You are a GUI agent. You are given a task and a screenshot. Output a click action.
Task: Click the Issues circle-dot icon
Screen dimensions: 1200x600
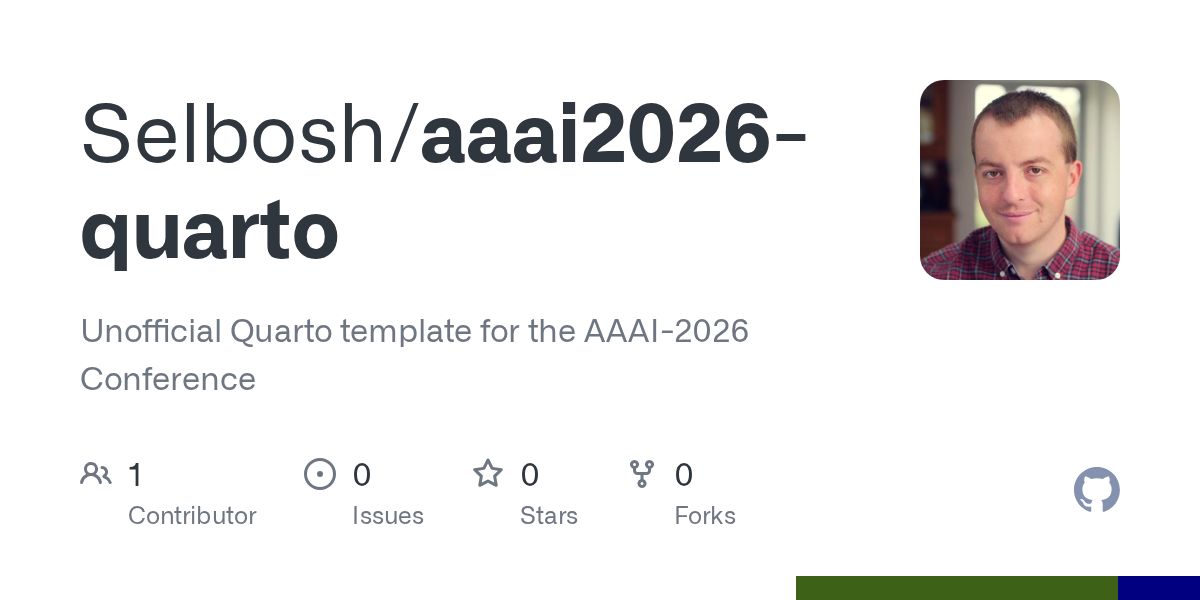tap(320, 474)
